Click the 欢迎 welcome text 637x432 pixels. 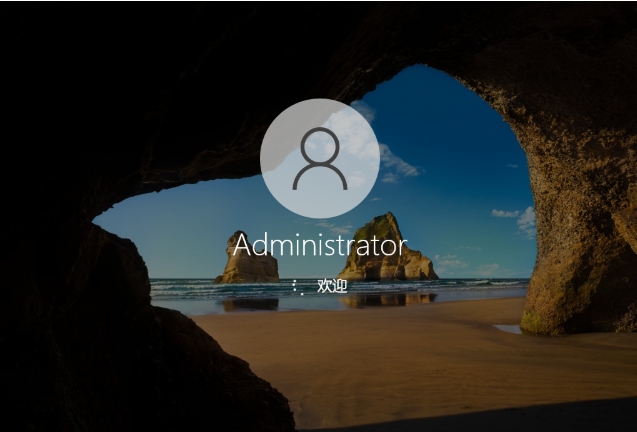pyautogui.click(x=331, y=286)
